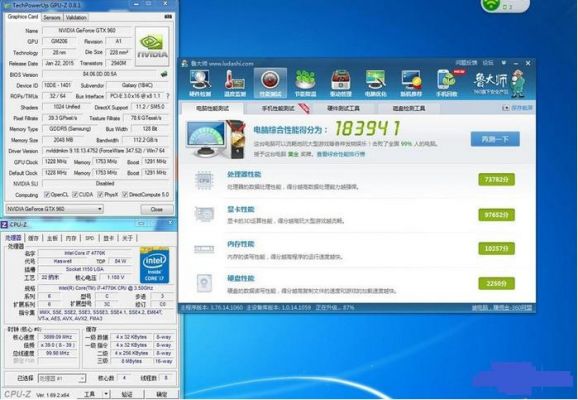The width and height of the screenshot is (578, 400).
Task: Open the 处理器 #1 selection dropdown in CPU-Z
Action: (62, 378)
